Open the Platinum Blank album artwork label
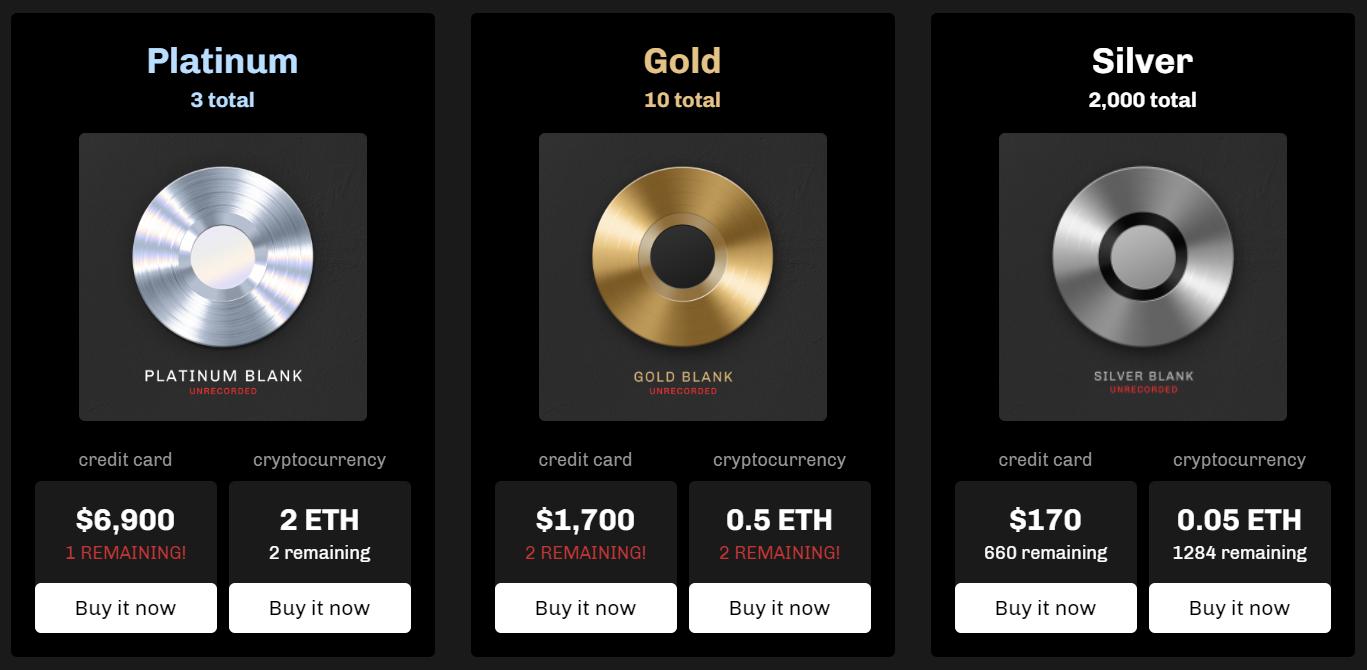 (223, 377)
